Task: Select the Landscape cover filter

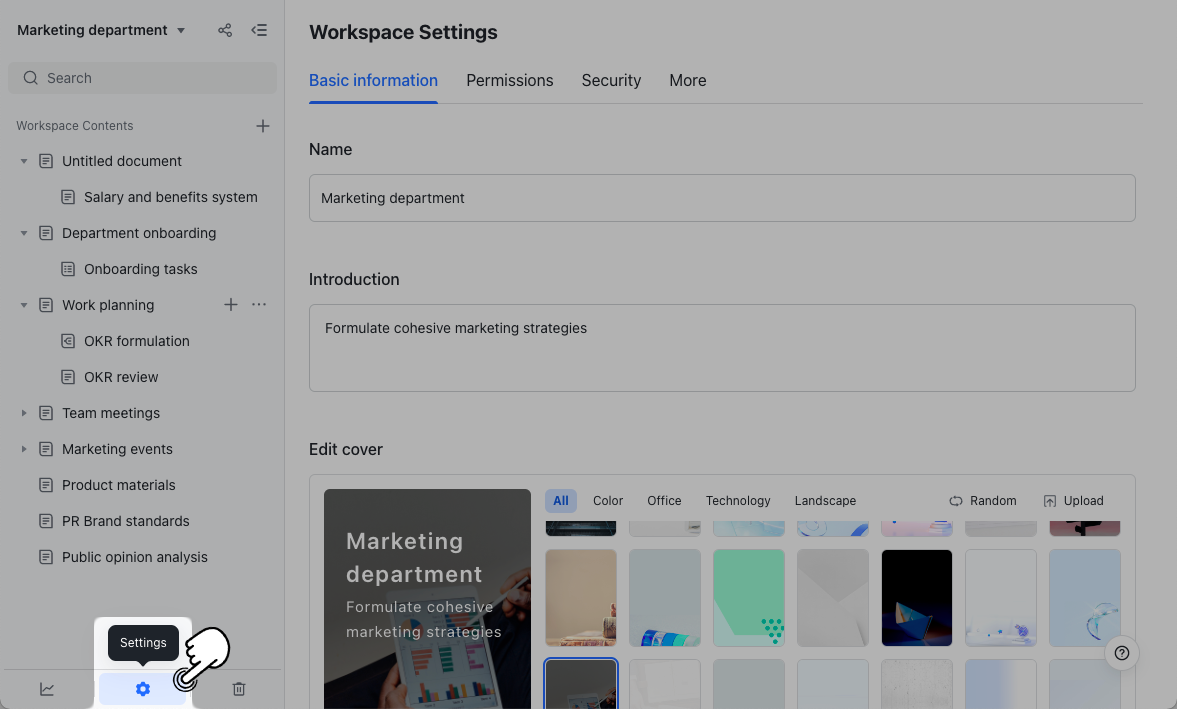Action: (825, 501)
